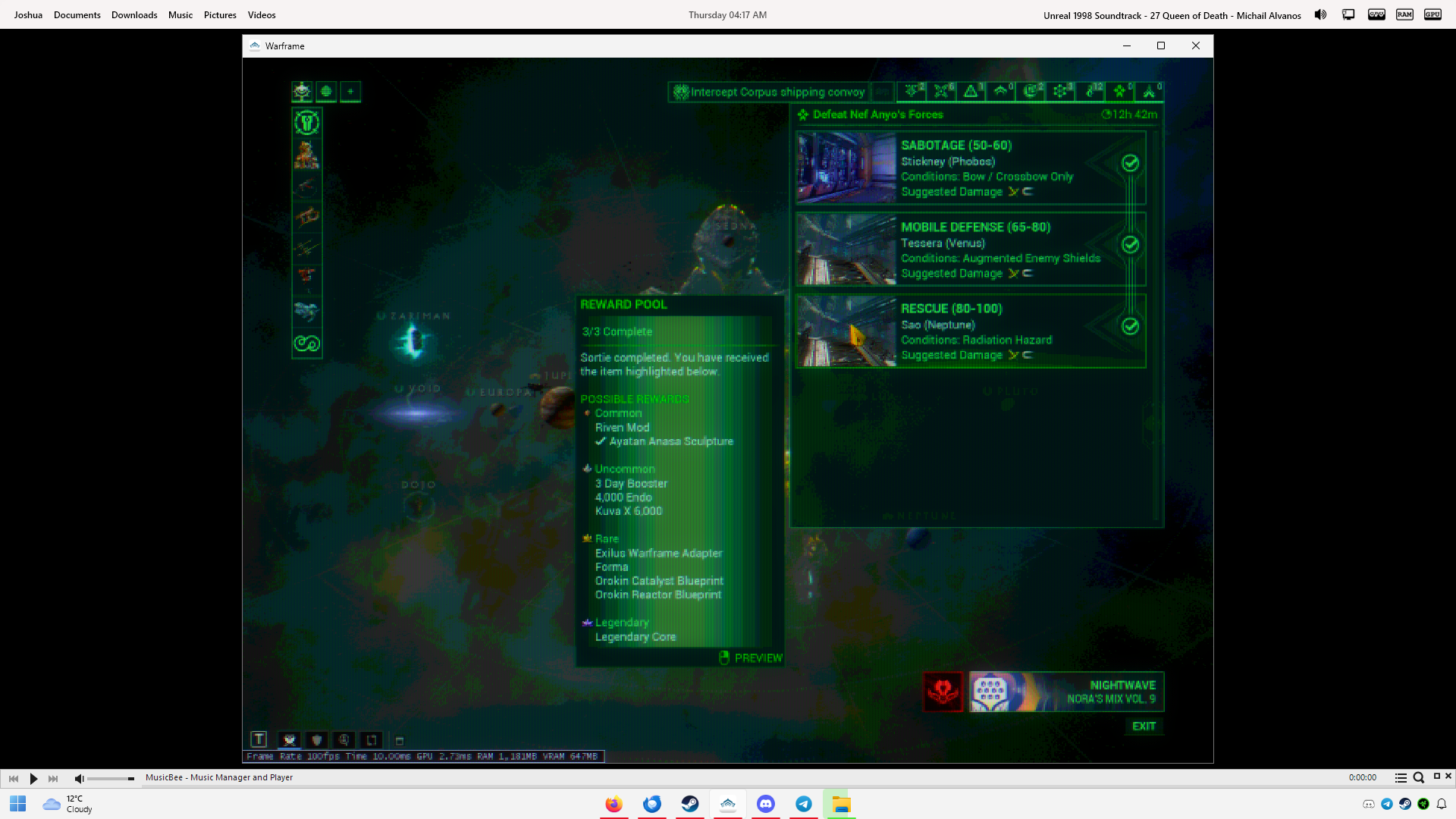The width and height of the screenshot is (1456, 819).
Task: Click the magnifier-style chat tab icon
Action: (x=344, y=739)
